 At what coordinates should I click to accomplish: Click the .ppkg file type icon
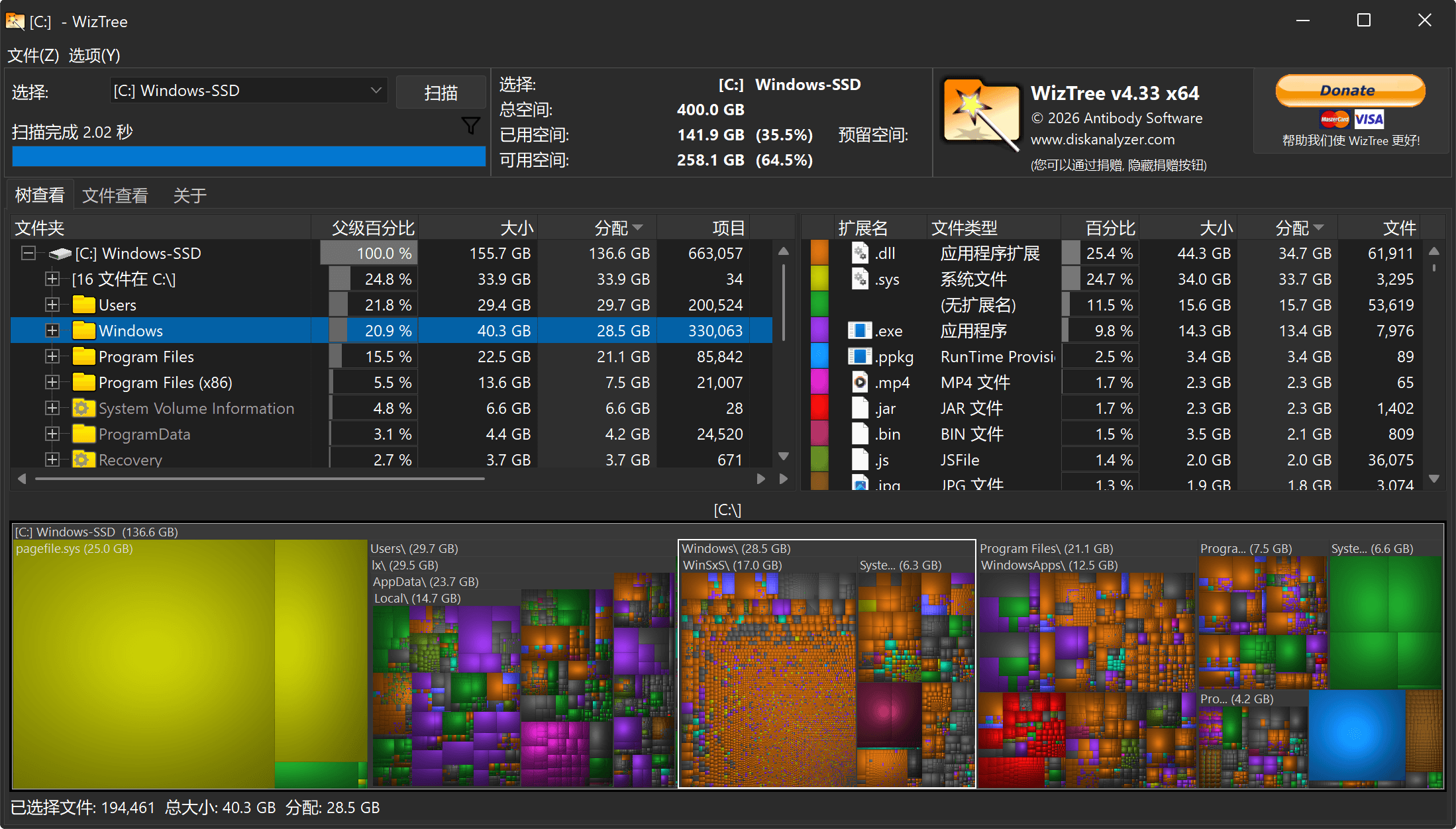click(x=860, y=356)
